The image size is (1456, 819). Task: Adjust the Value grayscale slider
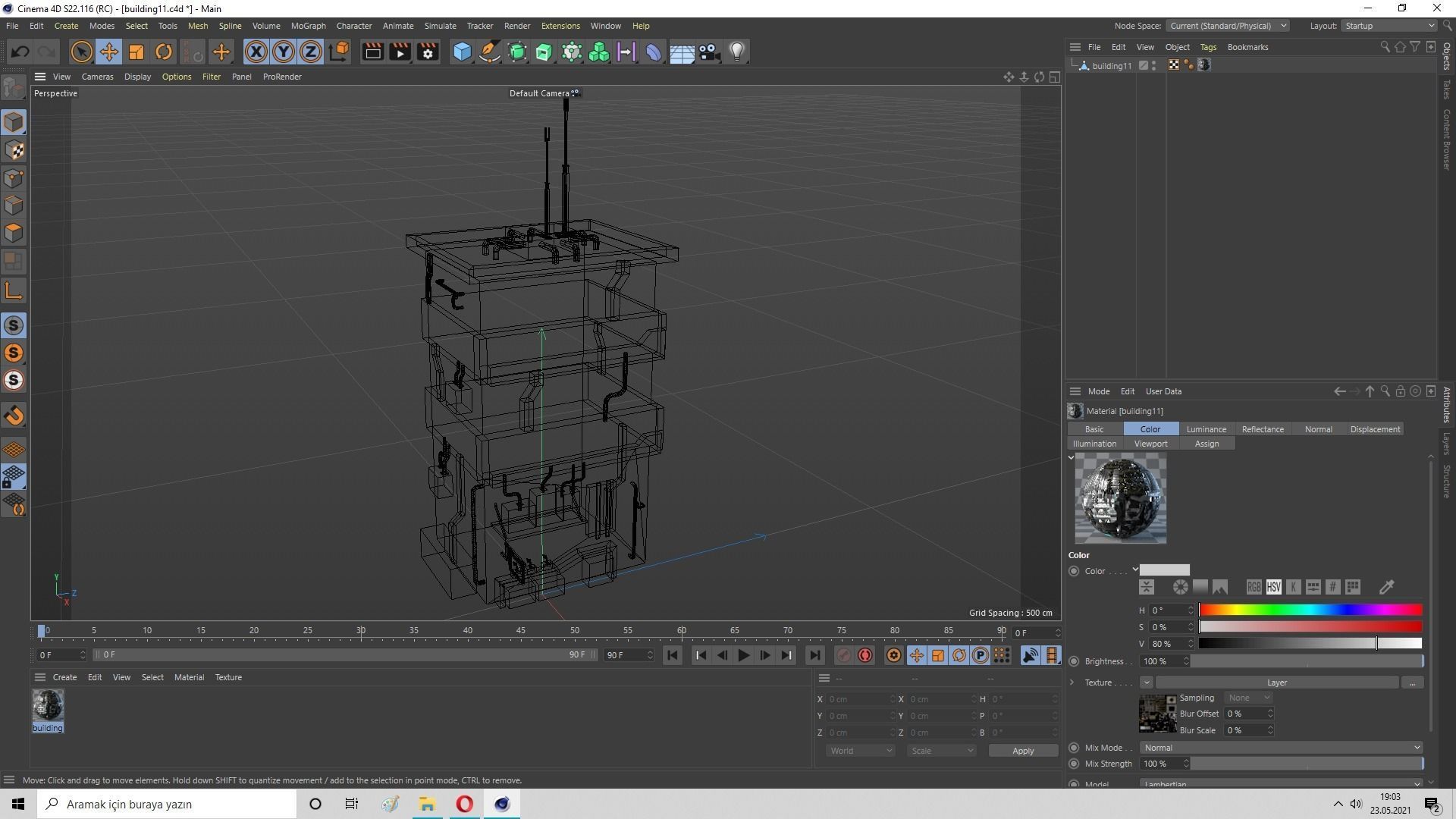pyautogui.click(x=1310, y=643)
